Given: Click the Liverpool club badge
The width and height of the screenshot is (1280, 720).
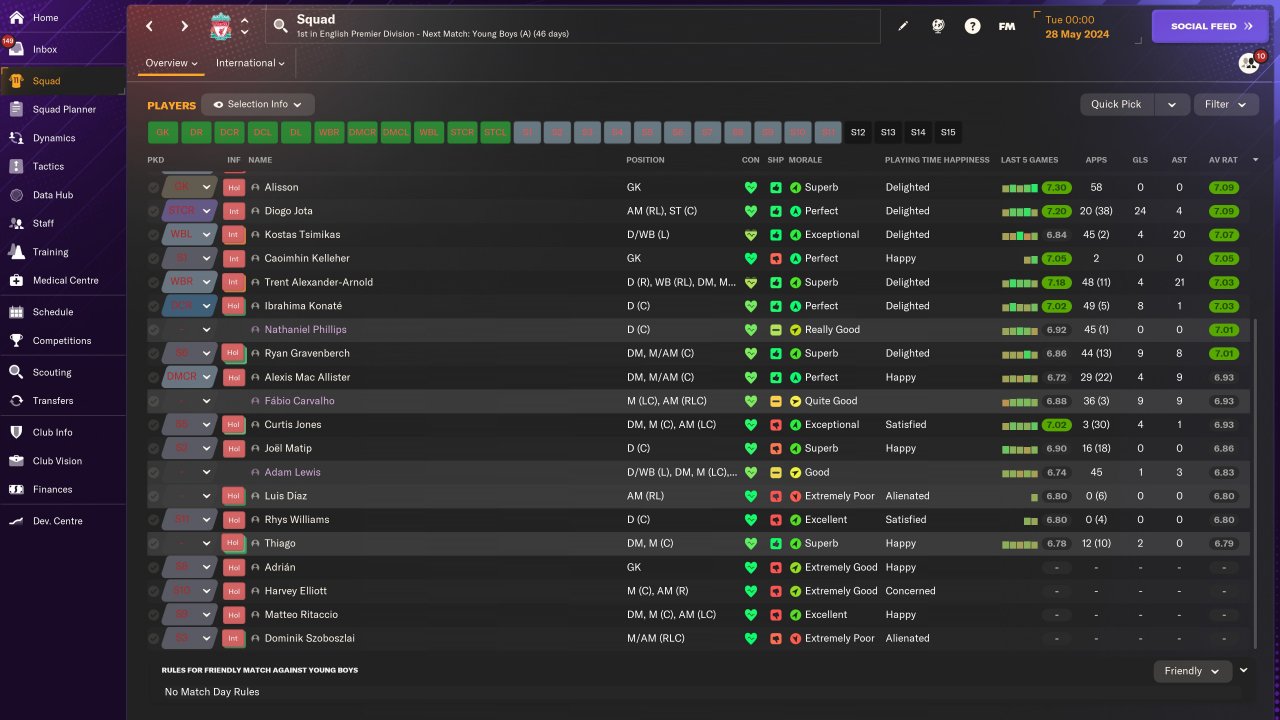Looking at the screenshot, I should point(221,27).
